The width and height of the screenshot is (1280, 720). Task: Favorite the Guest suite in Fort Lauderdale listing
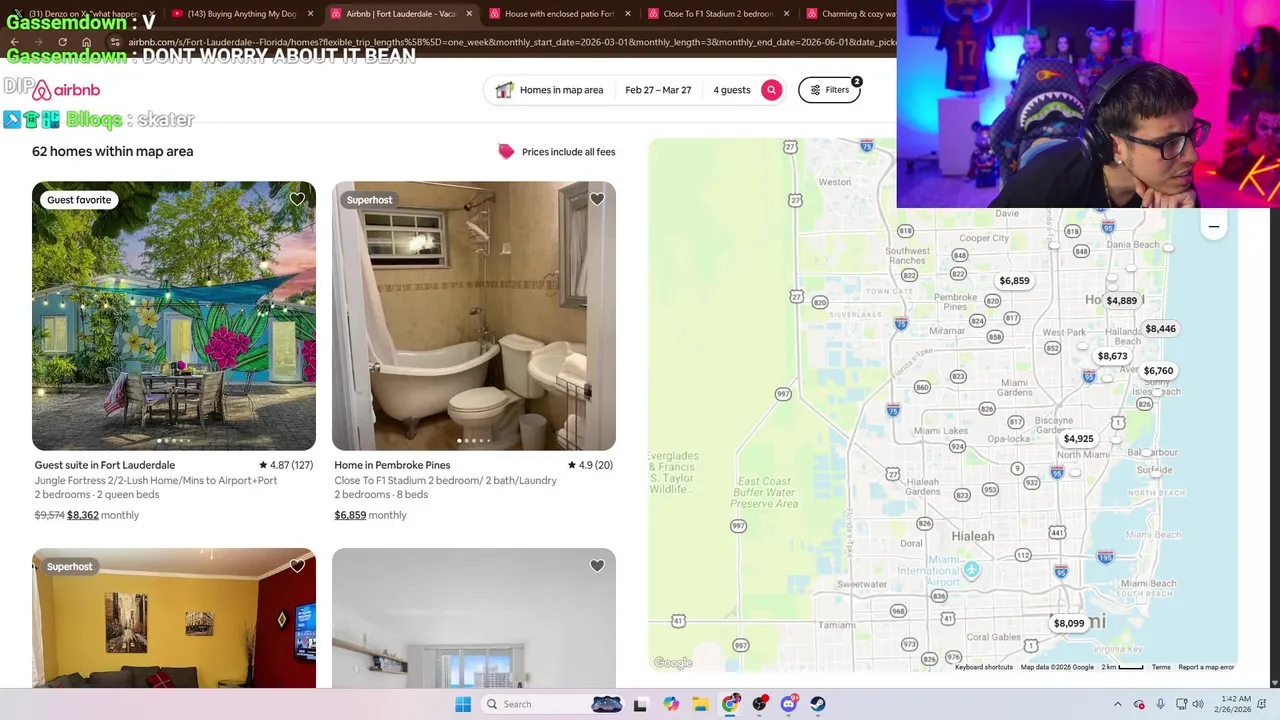tap(297, 199)
